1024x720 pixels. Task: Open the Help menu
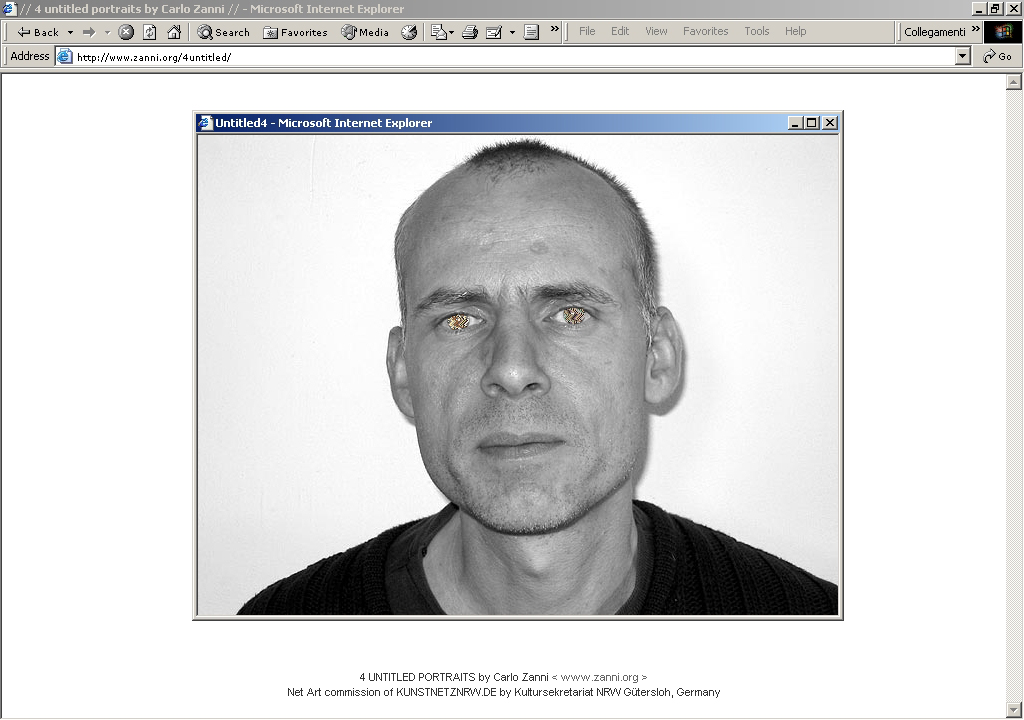pos(795,31)
